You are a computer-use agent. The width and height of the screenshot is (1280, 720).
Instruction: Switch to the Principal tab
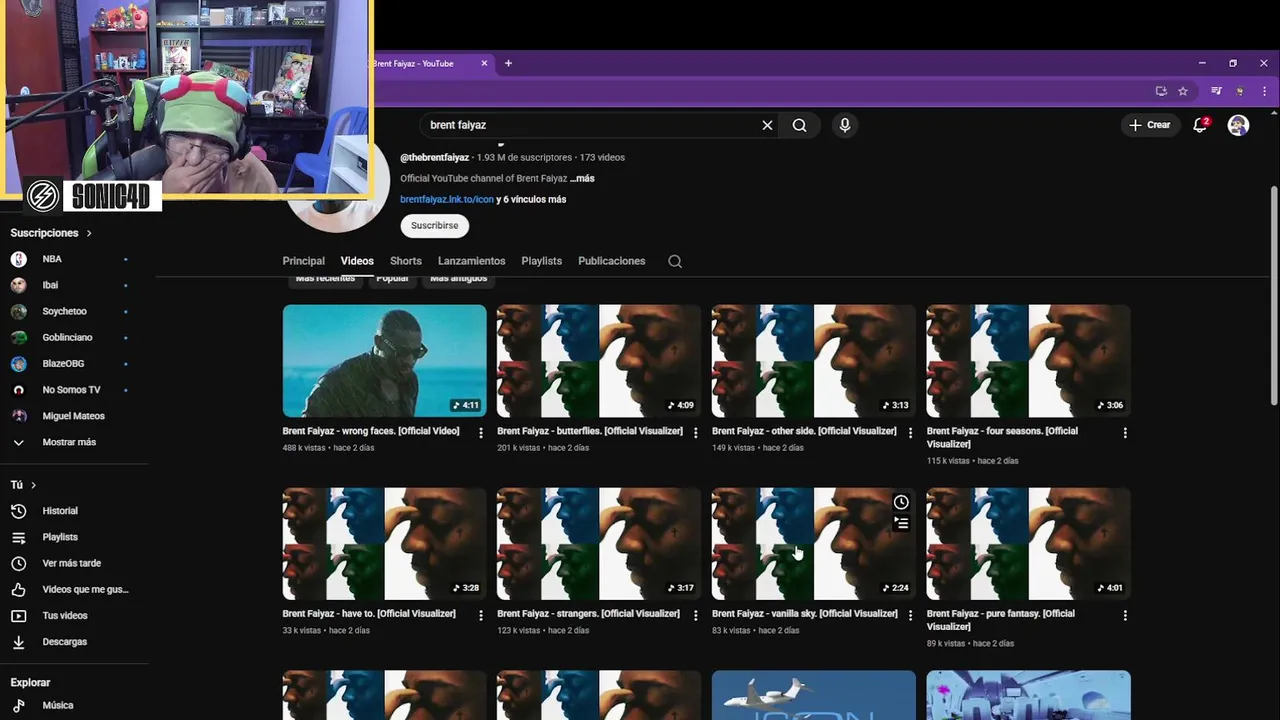coord(303,261)
